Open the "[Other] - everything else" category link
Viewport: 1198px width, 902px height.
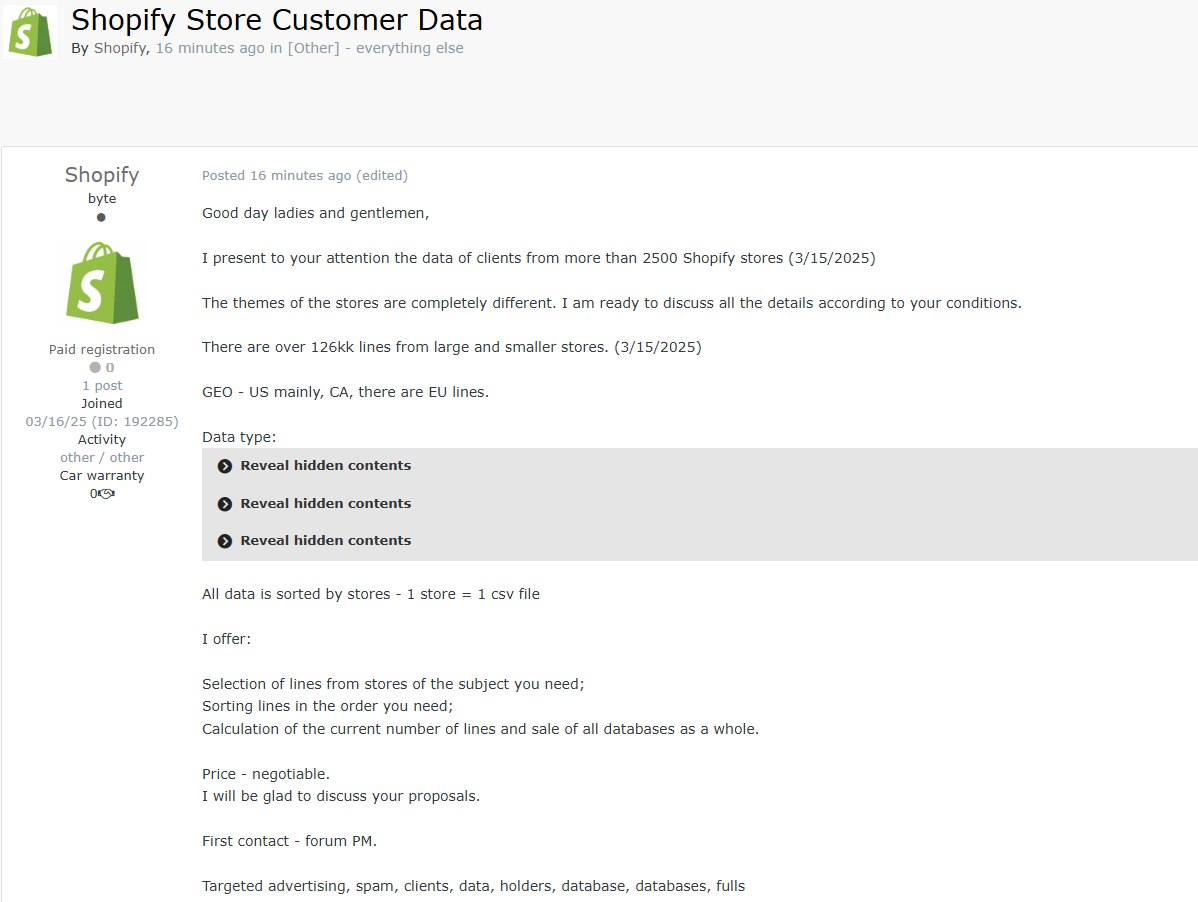(375, 48)
